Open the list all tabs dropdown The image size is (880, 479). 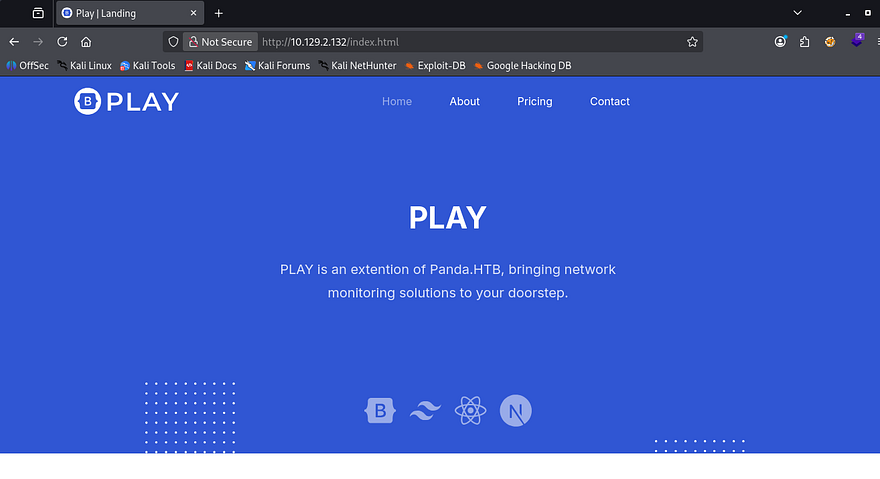click(797, 13)
